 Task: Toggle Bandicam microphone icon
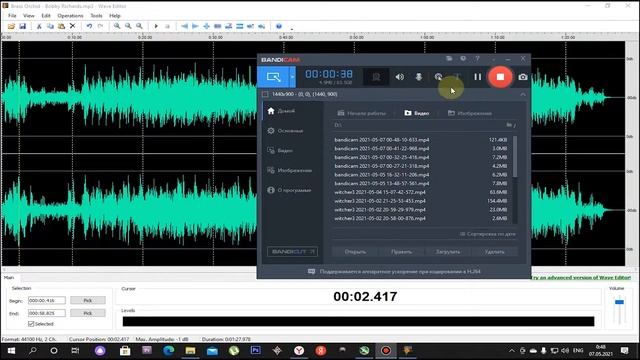pos(418,77)
